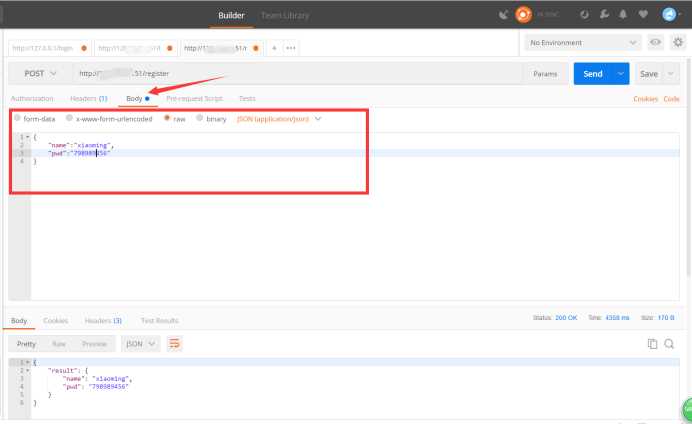
Task: Switch to the first request tab ending /login
Action: pyautogui.click(x=49, y=48)
